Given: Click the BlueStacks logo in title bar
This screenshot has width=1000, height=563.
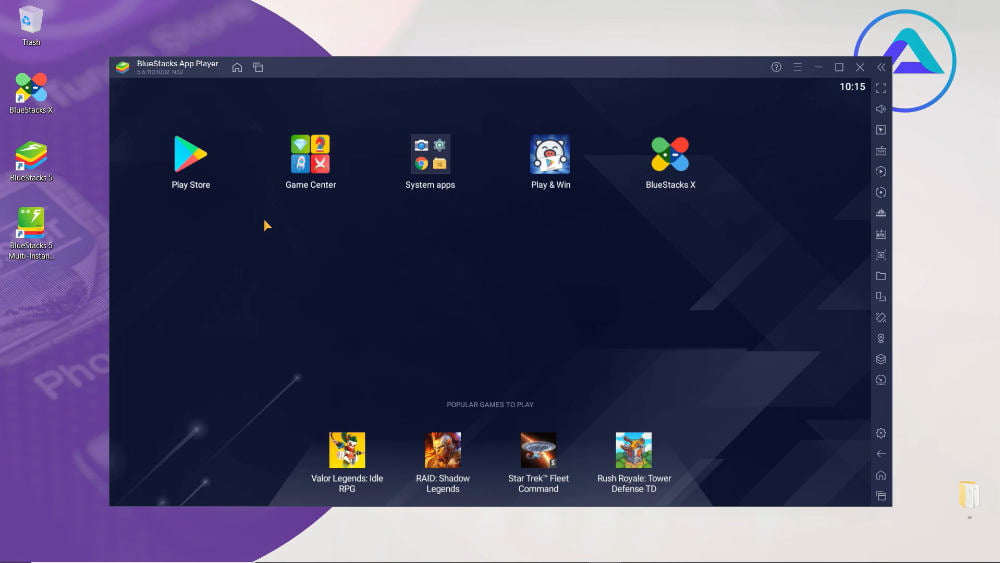Looking at the screenshot, I should pos(122,67).
